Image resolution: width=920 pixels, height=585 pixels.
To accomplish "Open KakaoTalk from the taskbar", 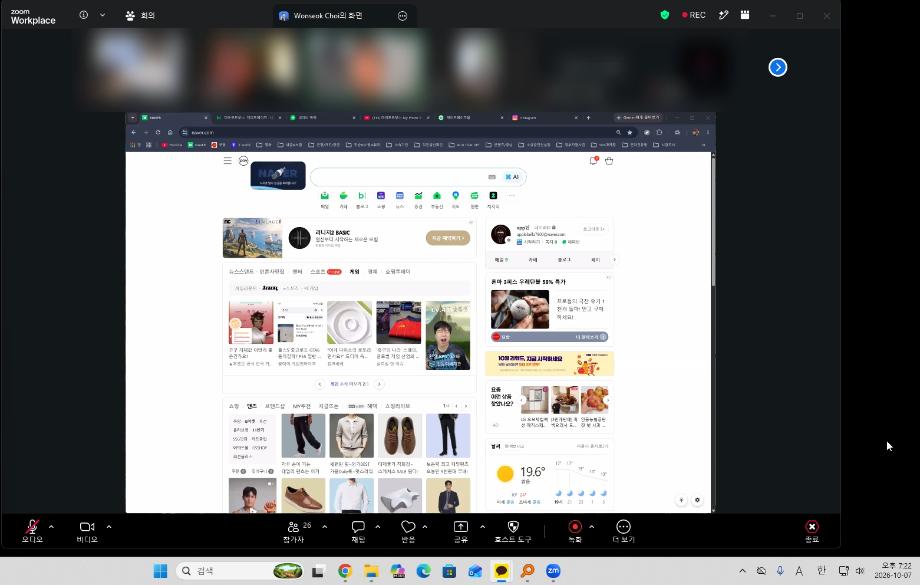I will click(x=501, y=571).
